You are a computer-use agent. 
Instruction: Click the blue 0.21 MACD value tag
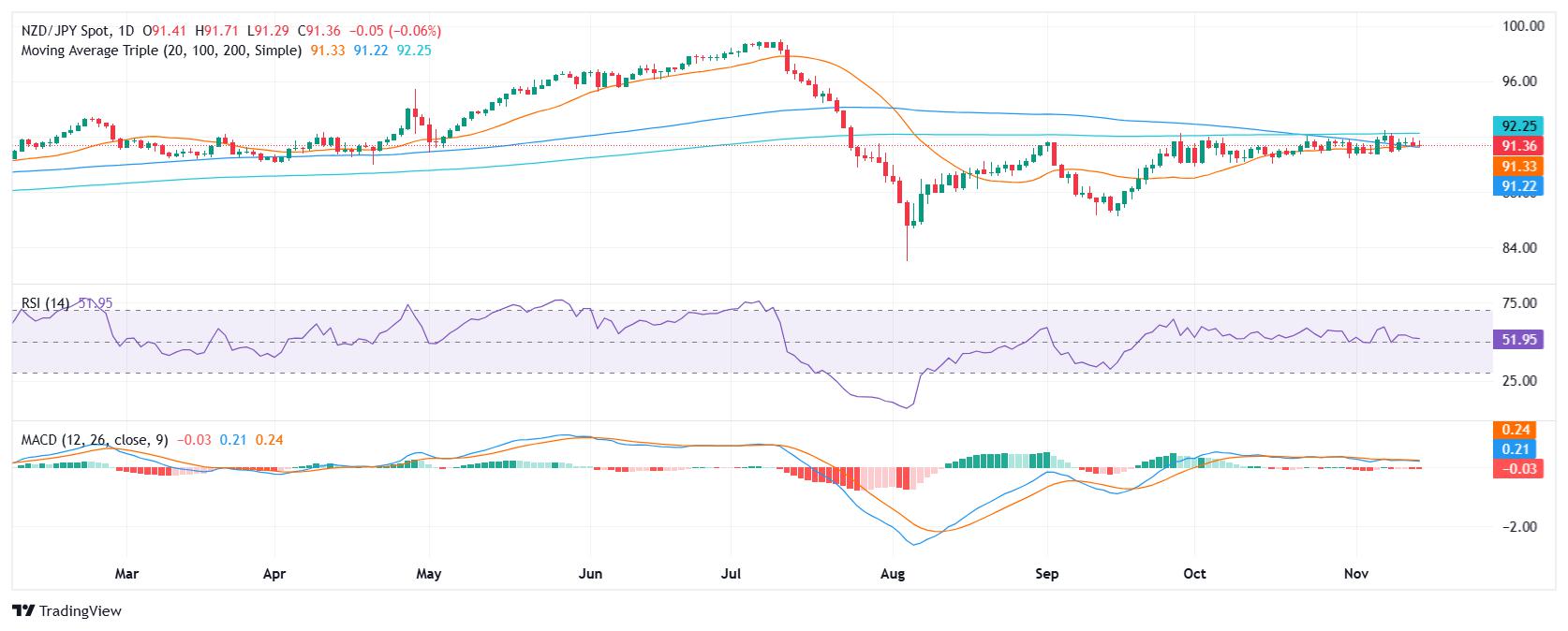(x=1516, y=449)
